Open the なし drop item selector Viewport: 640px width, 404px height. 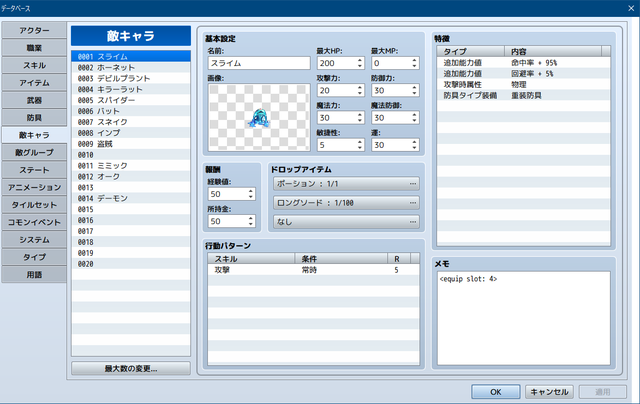pyautogui.click(x=346, y=222)
